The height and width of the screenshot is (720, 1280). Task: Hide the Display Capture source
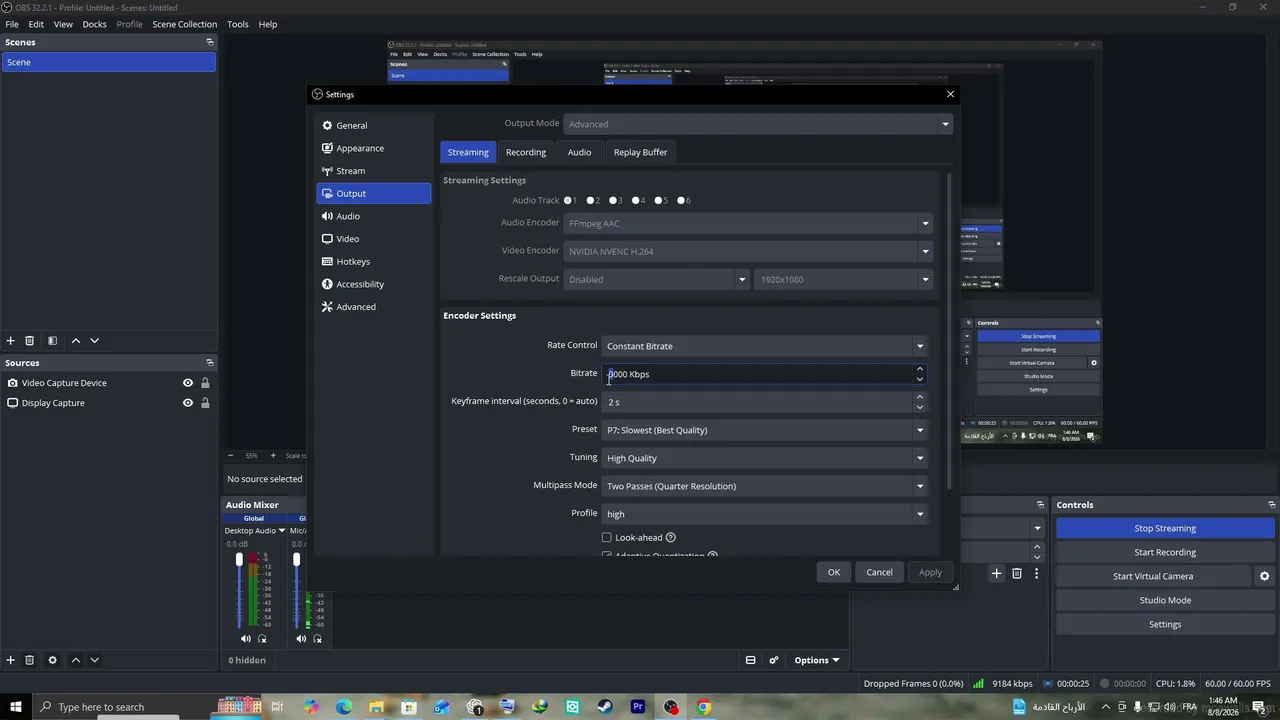[x=188, y=403]
